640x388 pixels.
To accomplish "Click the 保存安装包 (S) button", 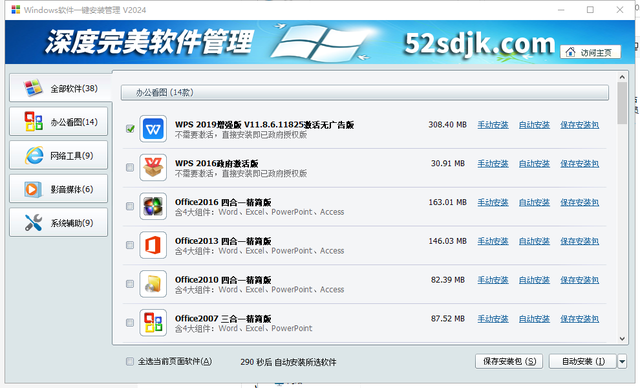I will click(509, 361).
